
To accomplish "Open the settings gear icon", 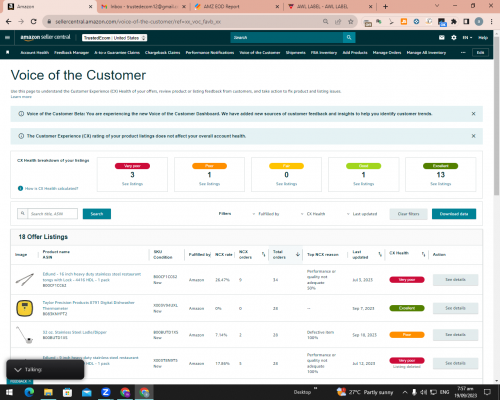I will (454, 38).
